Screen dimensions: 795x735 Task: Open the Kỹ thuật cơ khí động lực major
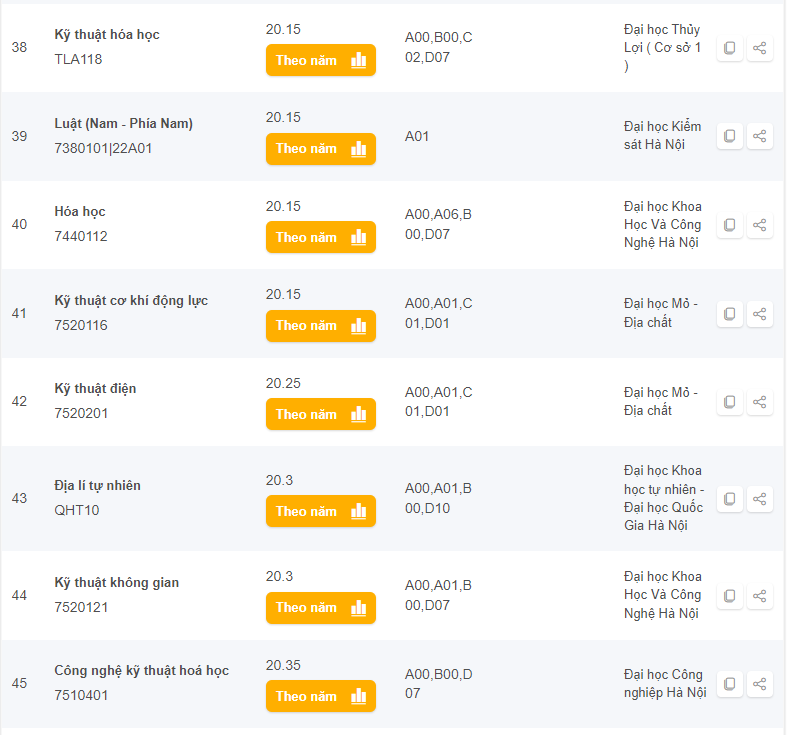coord(131,301)
